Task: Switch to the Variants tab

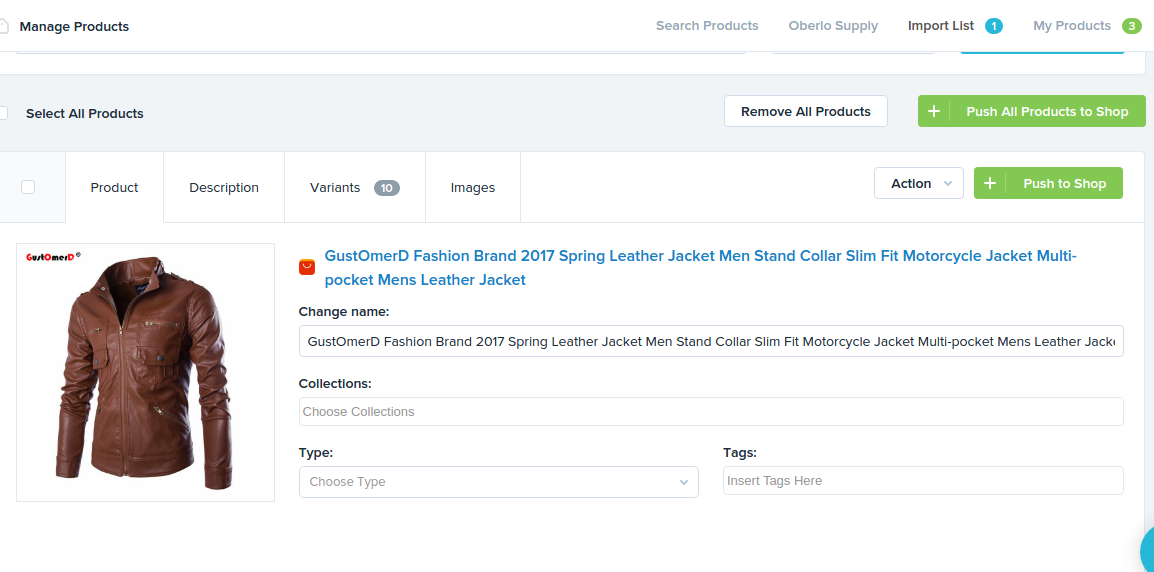Action: (x=355, y=188)
